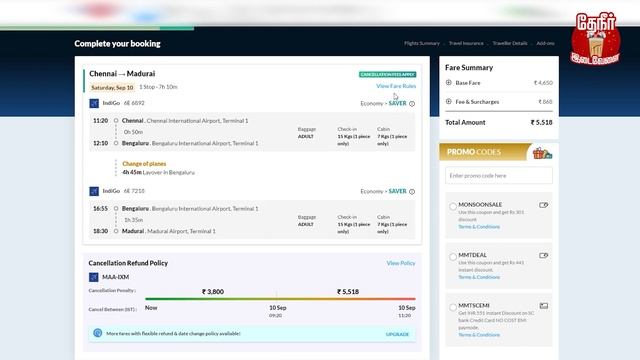Click the Tamil channel logo in corner
Screen dimensions: 640x360
pos(596,39)
